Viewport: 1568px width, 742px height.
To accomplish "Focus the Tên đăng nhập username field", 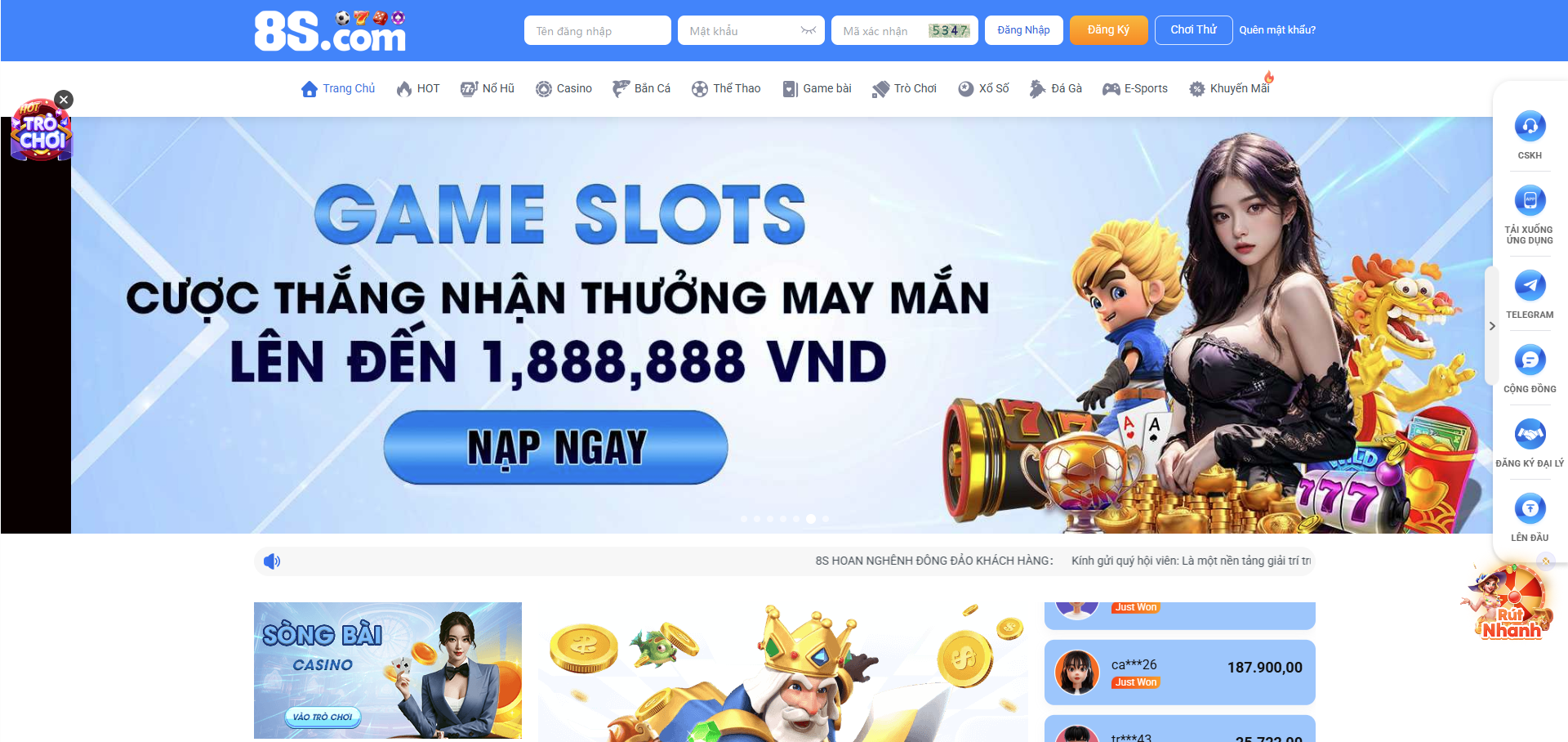I will tap(598, 30).
